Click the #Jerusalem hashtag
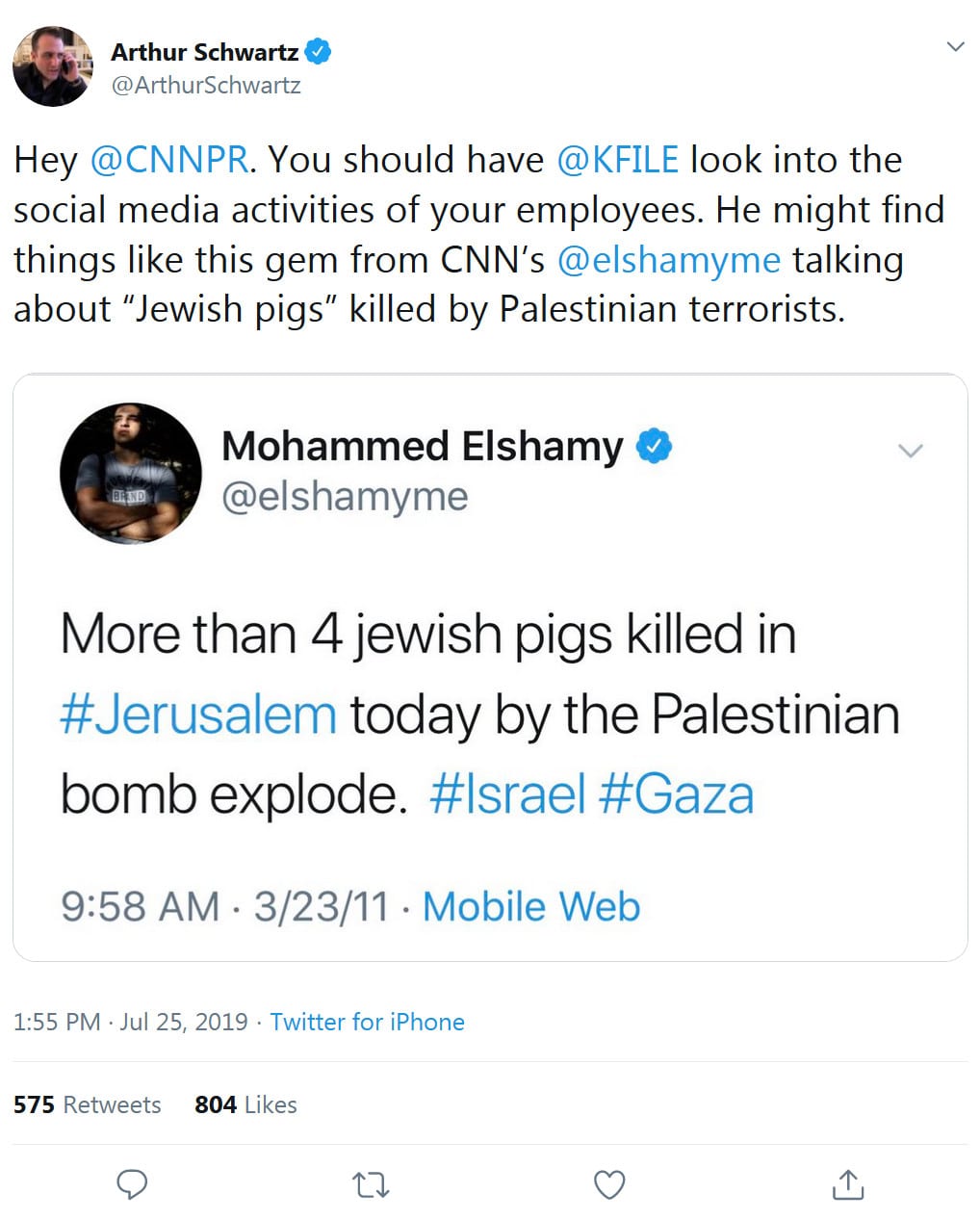The width and height of the screenshot is (980, 1220). 198,715
